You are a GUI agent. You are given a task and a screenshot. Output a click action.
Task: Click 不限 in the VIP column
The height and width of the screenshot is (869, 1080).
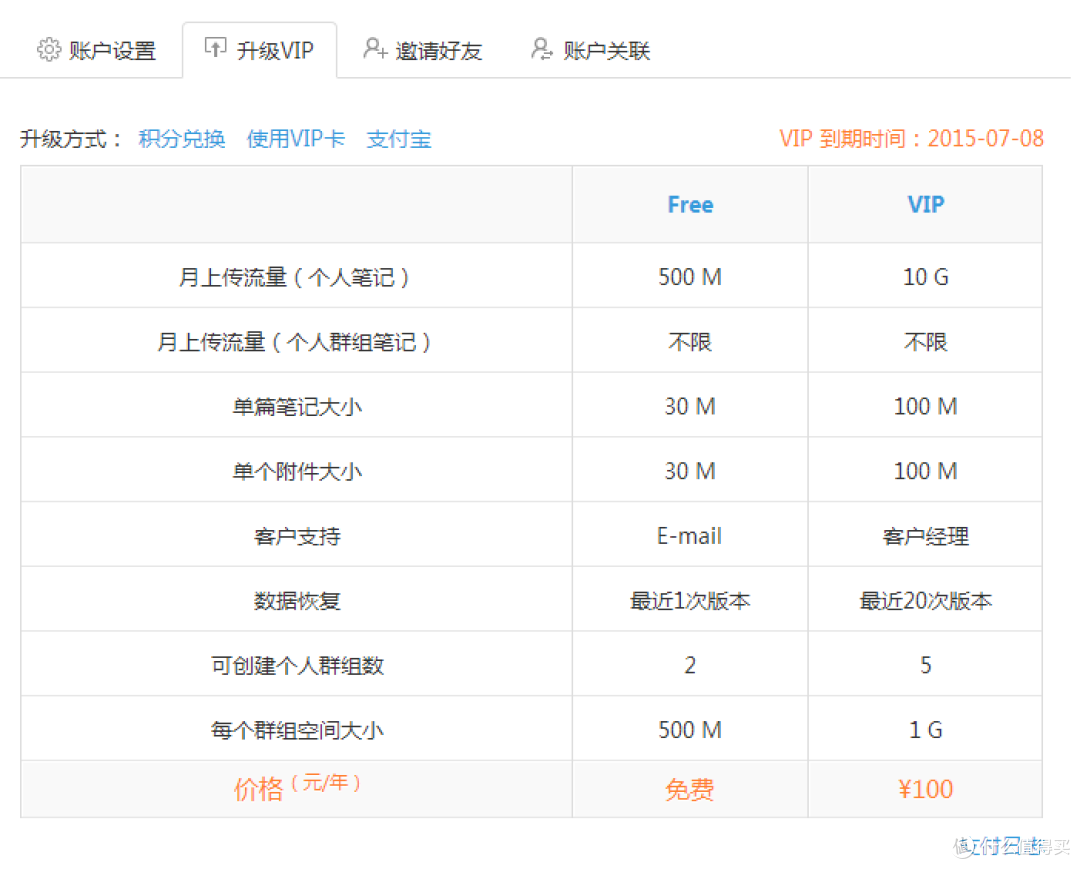(x=926, y=342)
